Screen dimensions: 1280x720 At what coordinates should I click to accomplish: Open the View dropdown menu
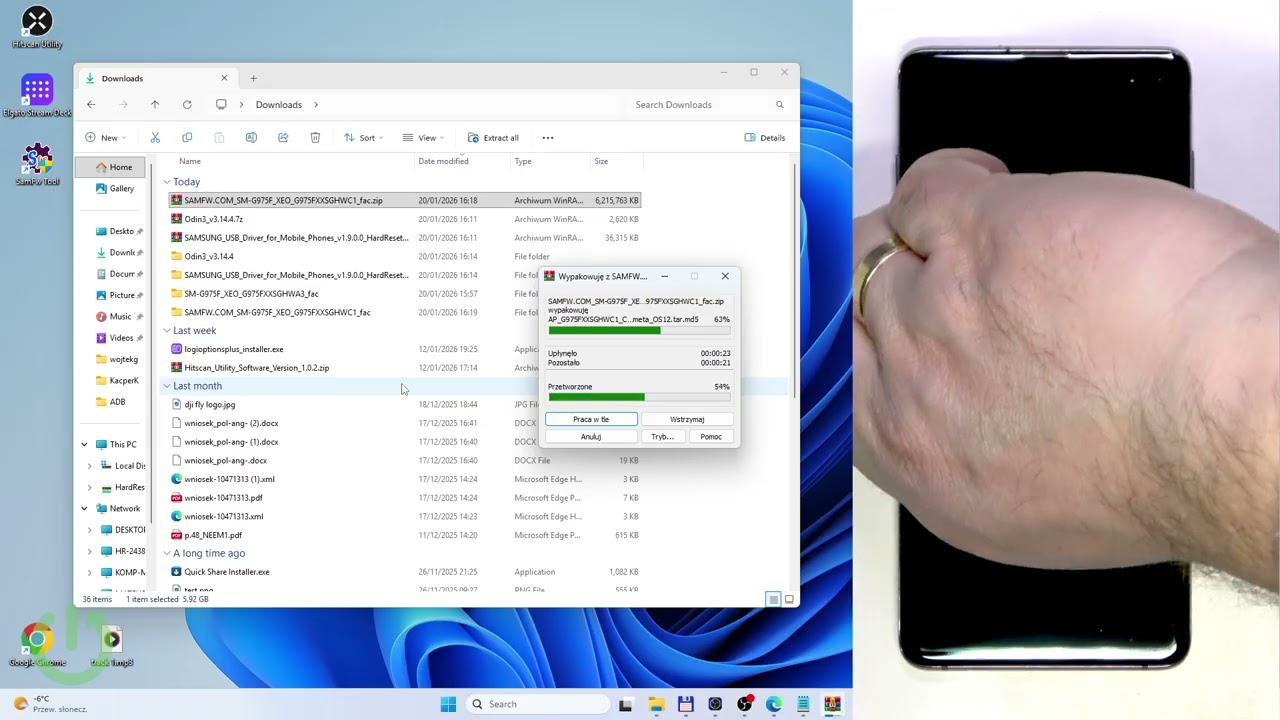tap(423, 138)
